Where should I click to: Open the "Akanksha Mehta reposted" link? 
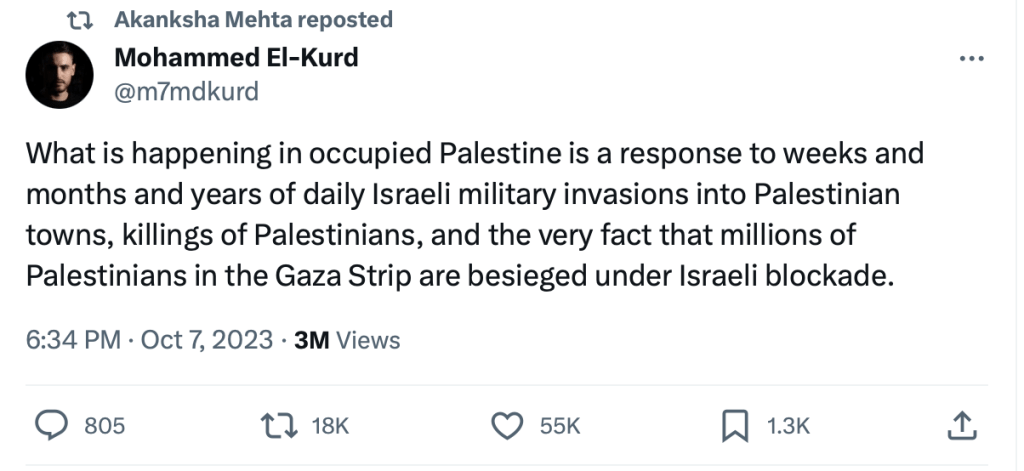click(254, 19)
